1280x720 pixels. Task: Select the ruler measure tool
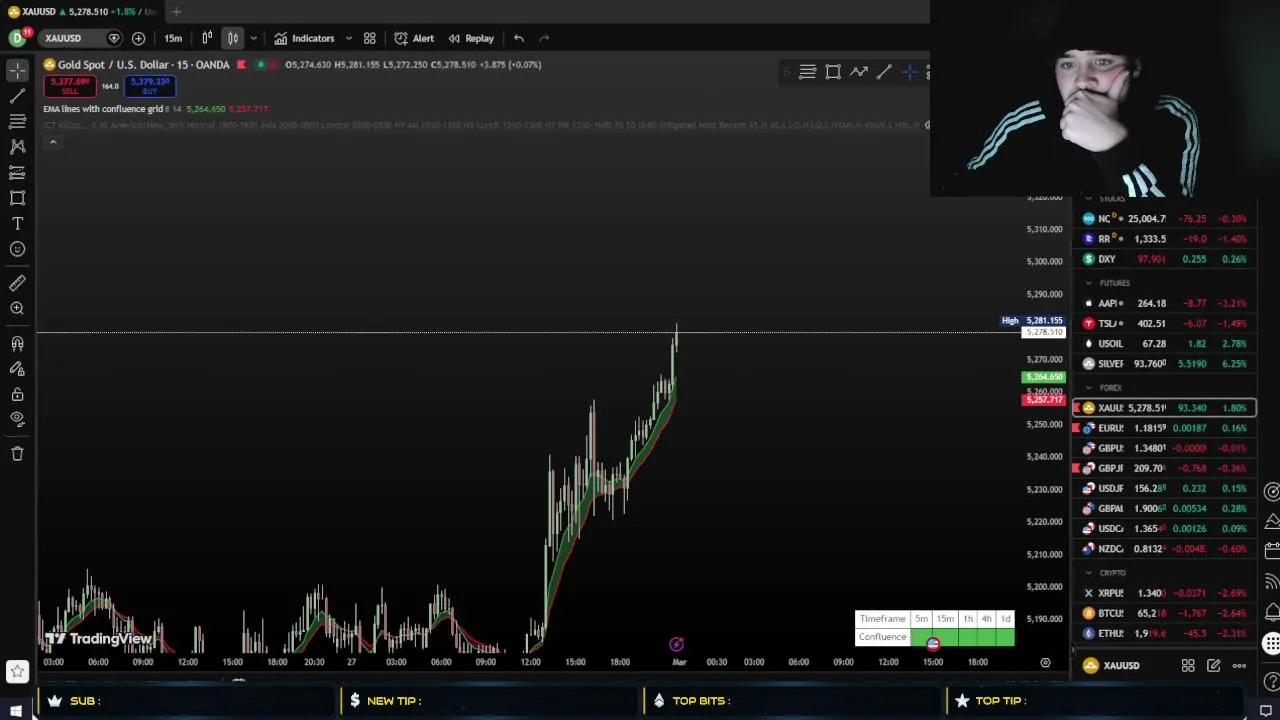17,283
